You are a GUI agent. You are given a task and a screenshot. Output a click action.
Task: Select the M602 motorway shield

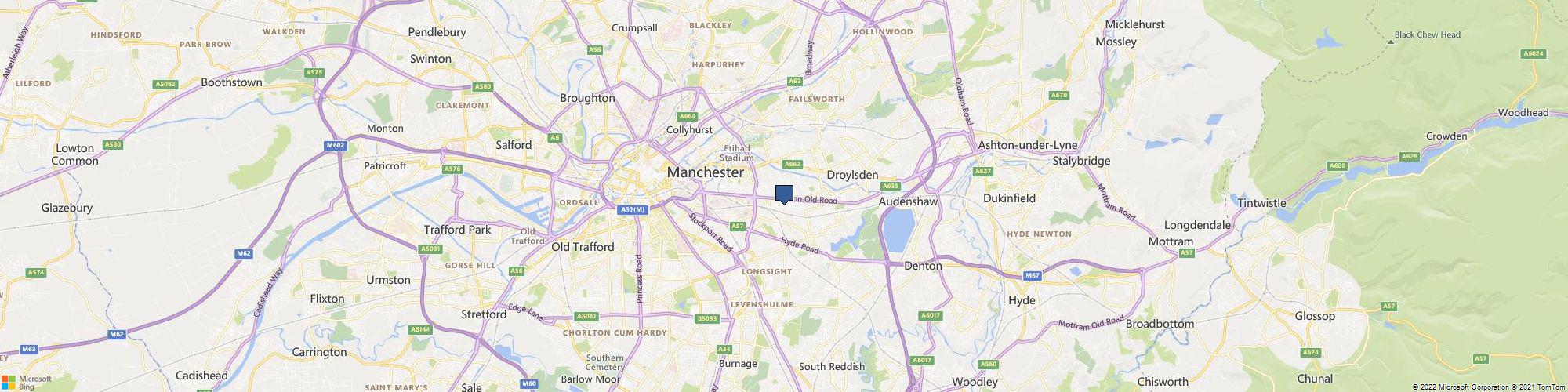tap(335, 145)
